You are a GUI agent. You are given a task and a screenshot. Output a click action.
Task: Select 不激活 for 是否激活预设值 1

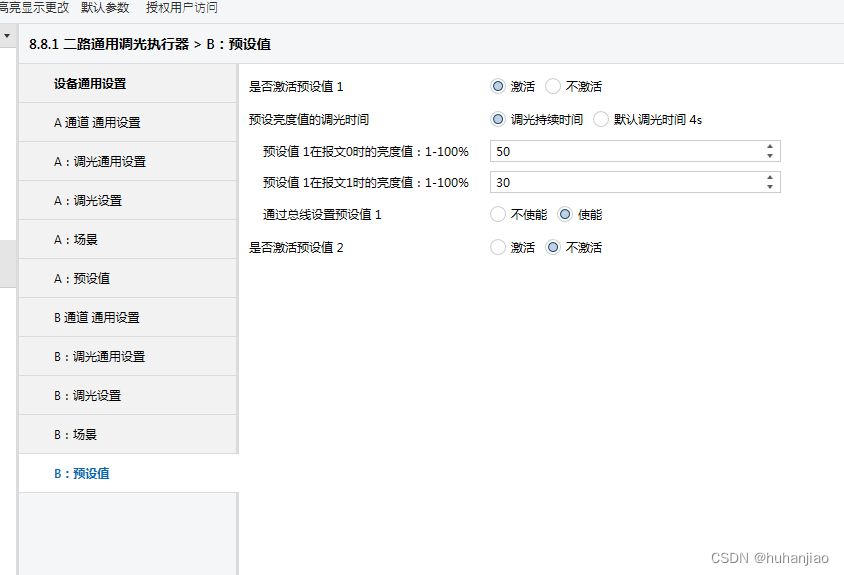(x=553, y=87)
